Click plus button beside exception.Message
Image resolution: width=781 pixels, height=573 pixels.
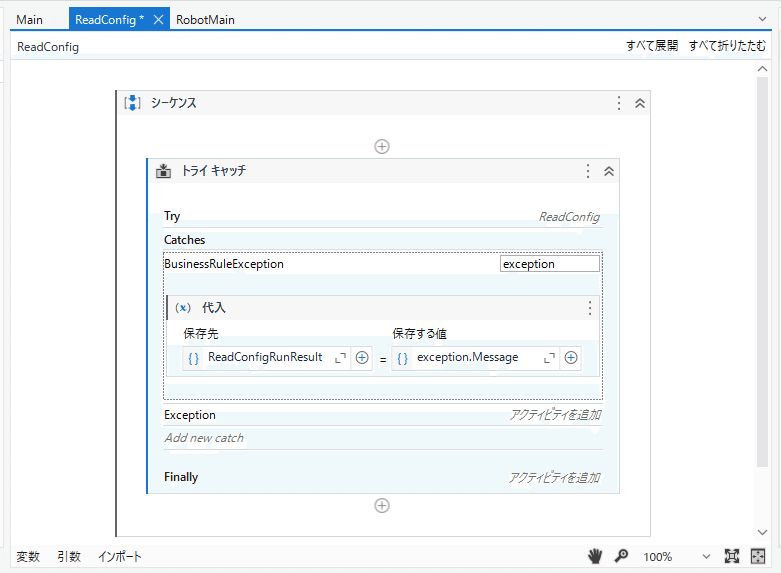(x=571, y=358)
